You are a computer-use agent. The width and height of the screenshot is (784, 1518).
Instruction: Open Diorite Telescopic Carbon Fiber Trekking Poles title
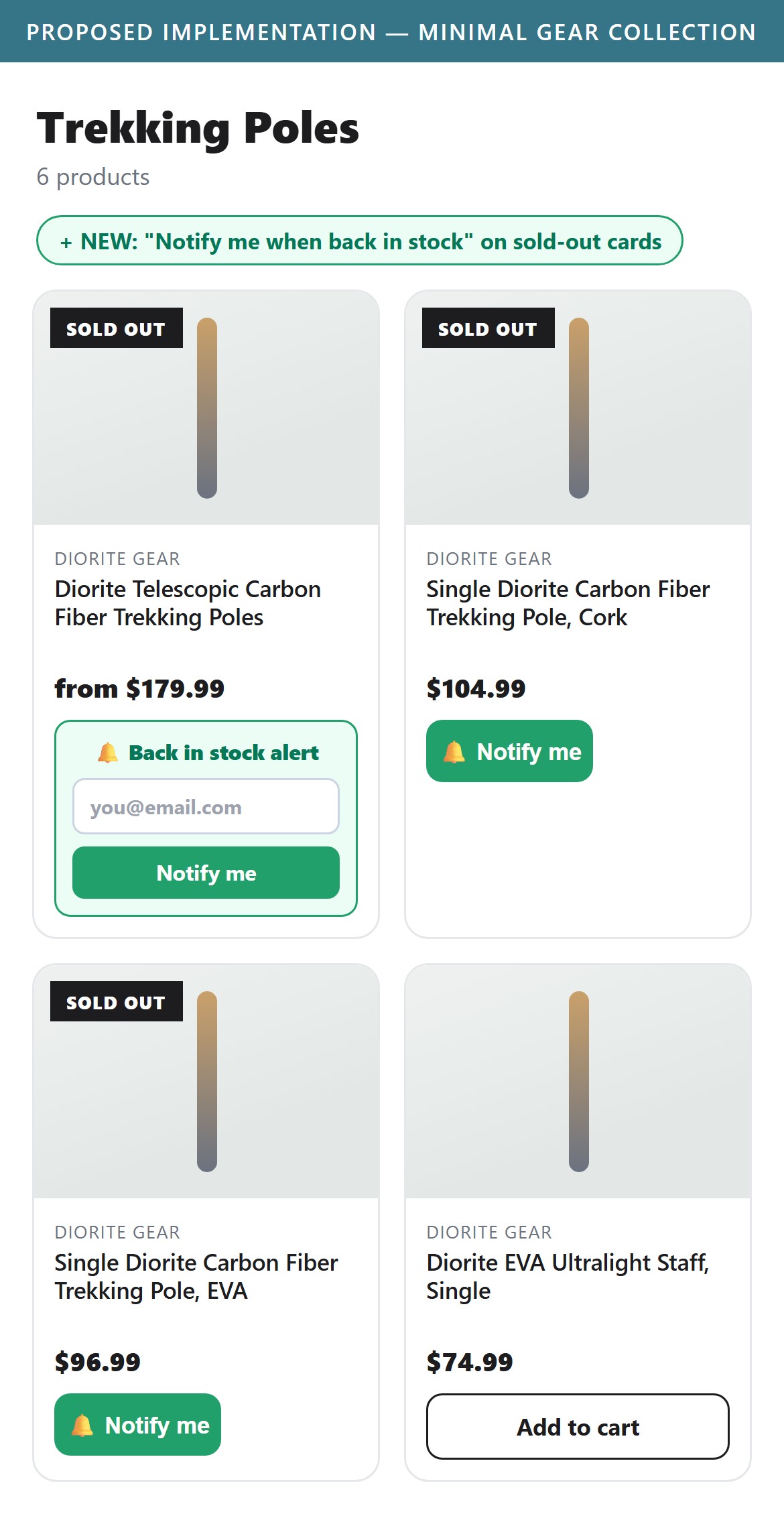[x=188, y=603]
